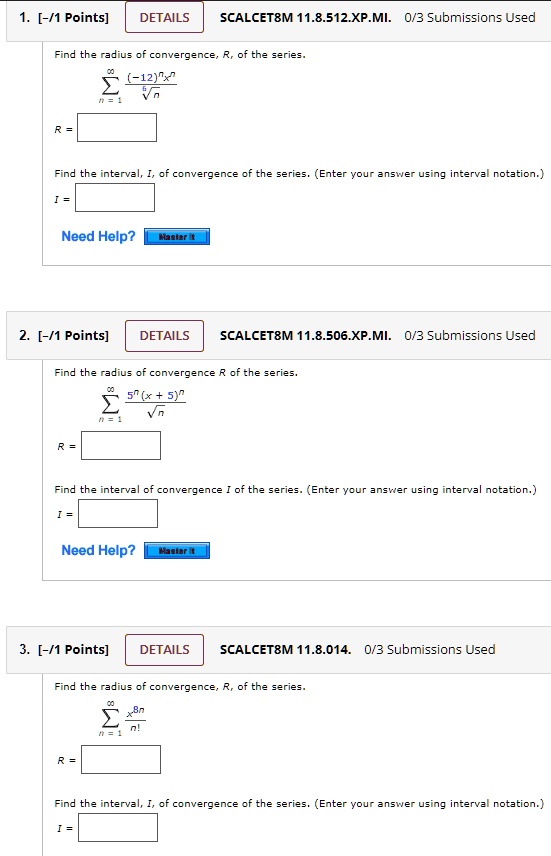Open DETAILS for question 3
Viewport: 551px width, 856px height.
click(164, 650)
